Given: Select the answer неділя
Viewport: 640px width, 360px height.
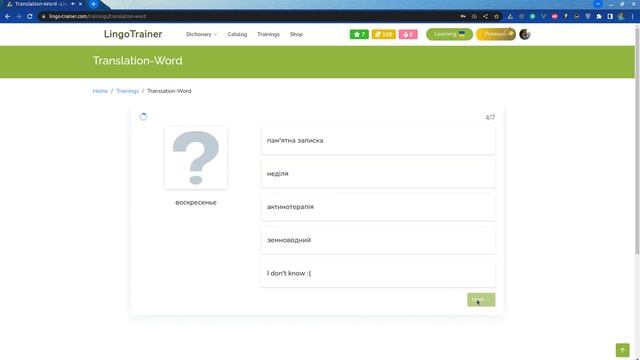Looking at the screenshot, I should point(378,173).
